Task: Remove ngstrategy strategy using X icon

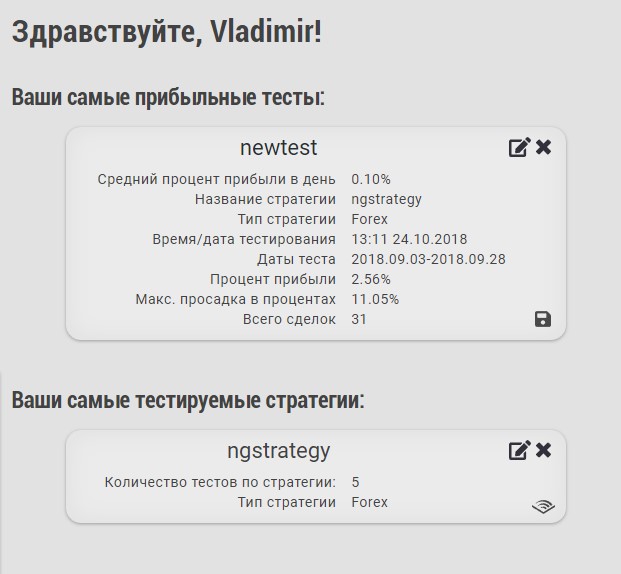Action: (544, 450)
